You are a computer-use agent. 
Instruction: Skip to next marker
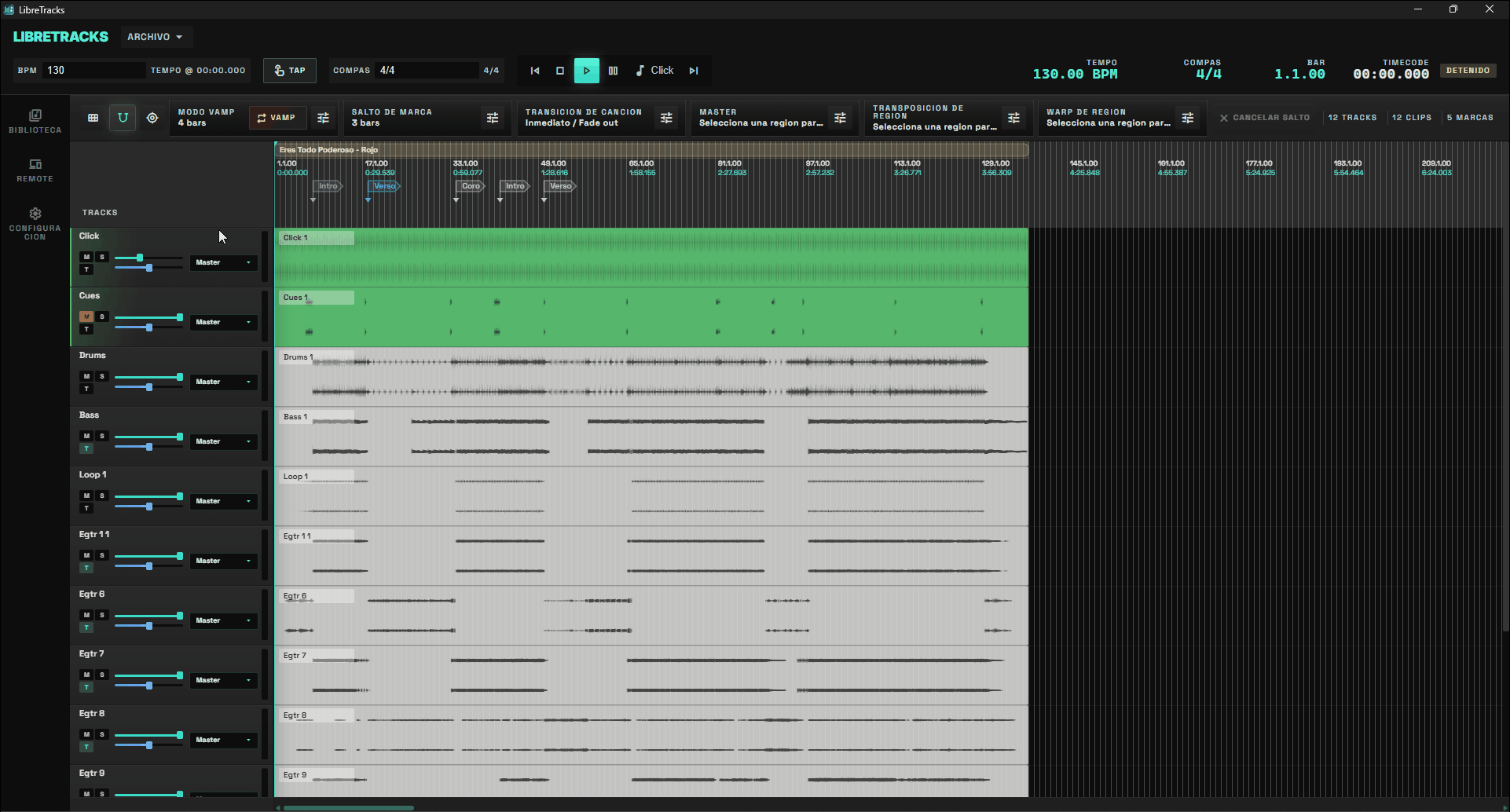(694, 71)
